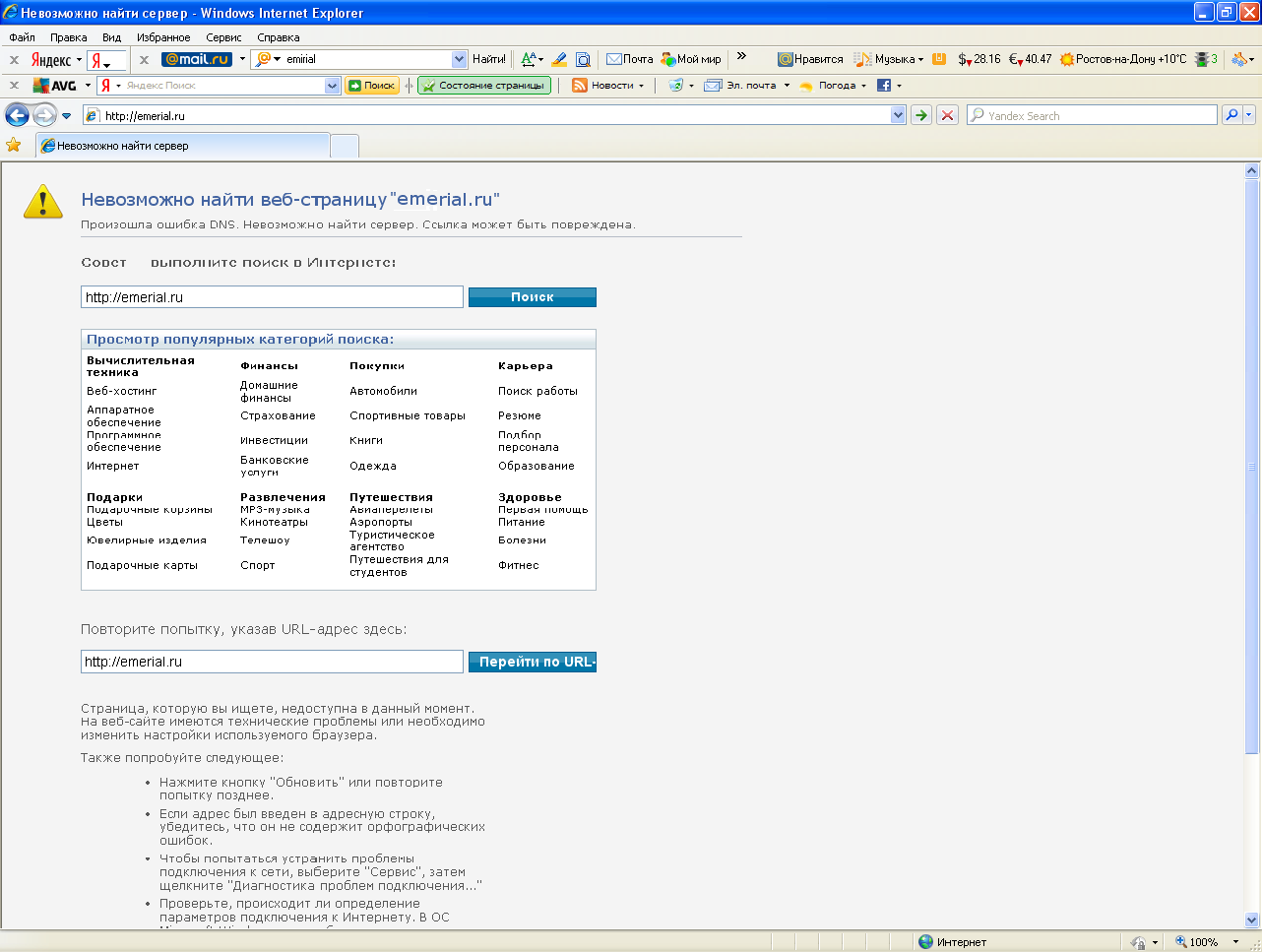
Task: Expand the Эл. почта dropdown menu
Action: tap(787, 86)
